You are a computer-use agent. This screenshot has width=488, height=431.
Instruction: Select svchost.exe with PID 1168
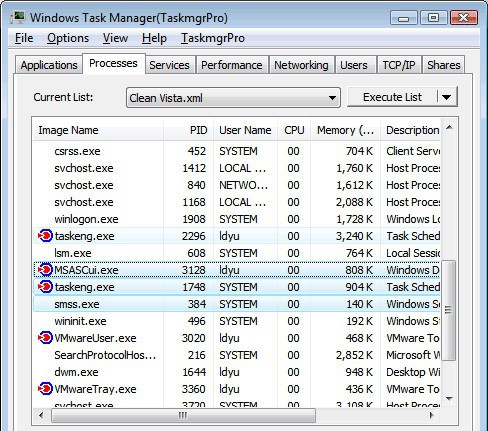(237, 202)
